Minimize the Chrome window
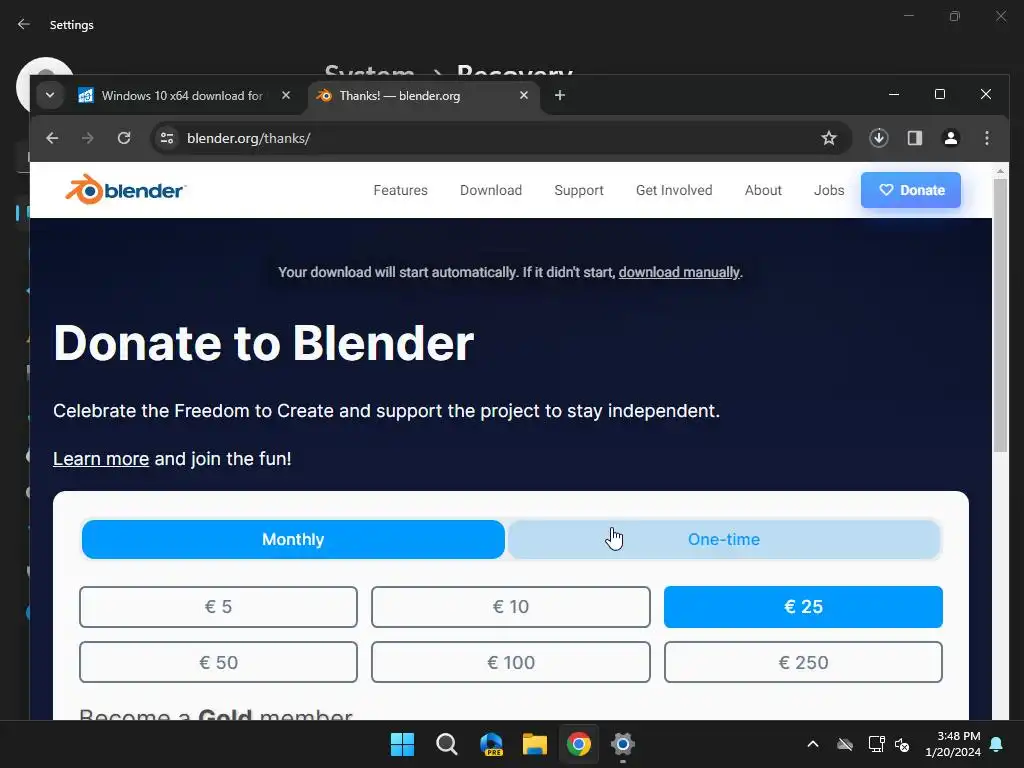The height and width of the screenshot is (768, 1024). 894,95
